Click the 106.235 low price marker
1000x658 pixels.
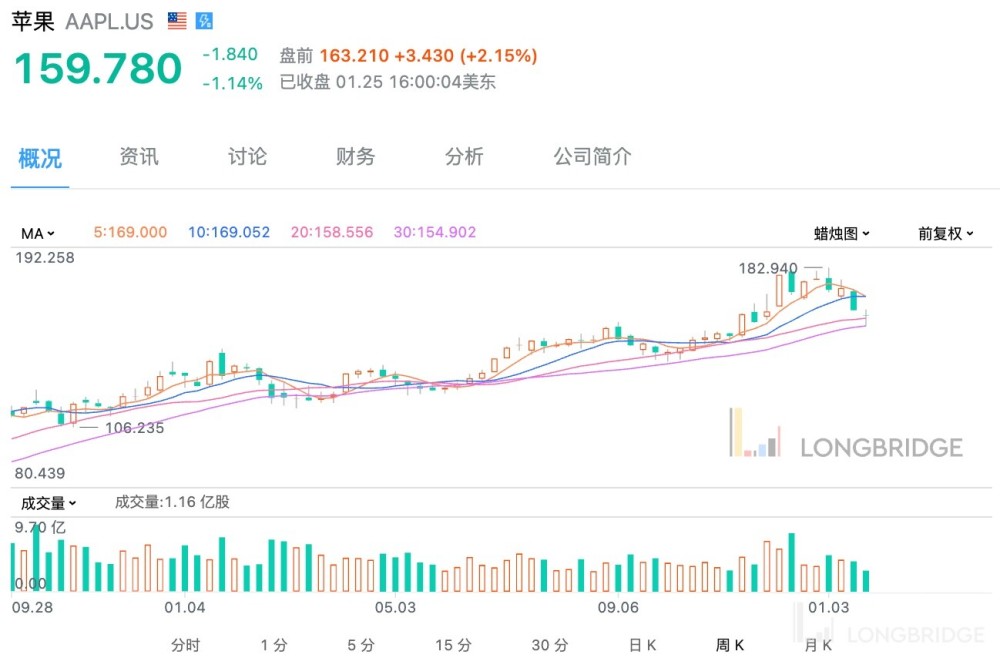coord(134,428)
